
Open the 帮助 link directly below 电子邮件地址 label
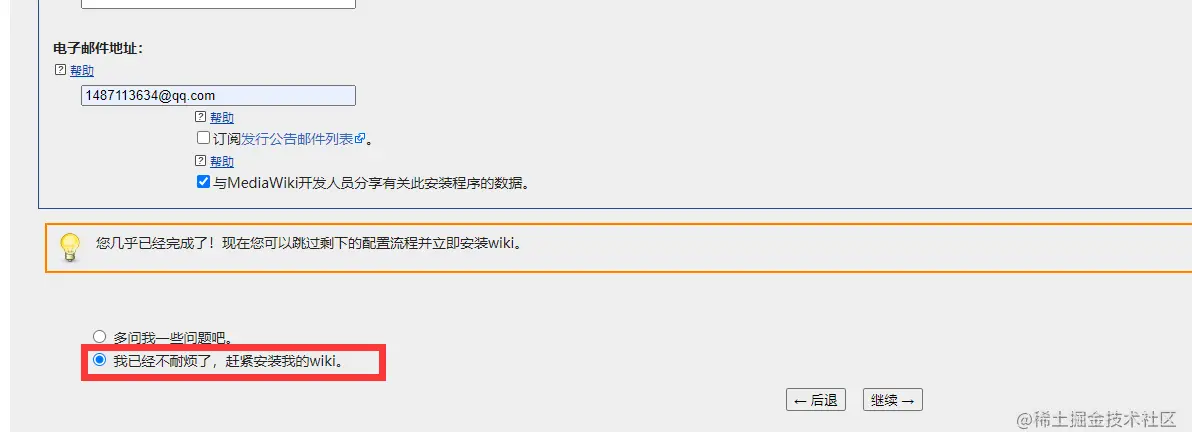82,71
